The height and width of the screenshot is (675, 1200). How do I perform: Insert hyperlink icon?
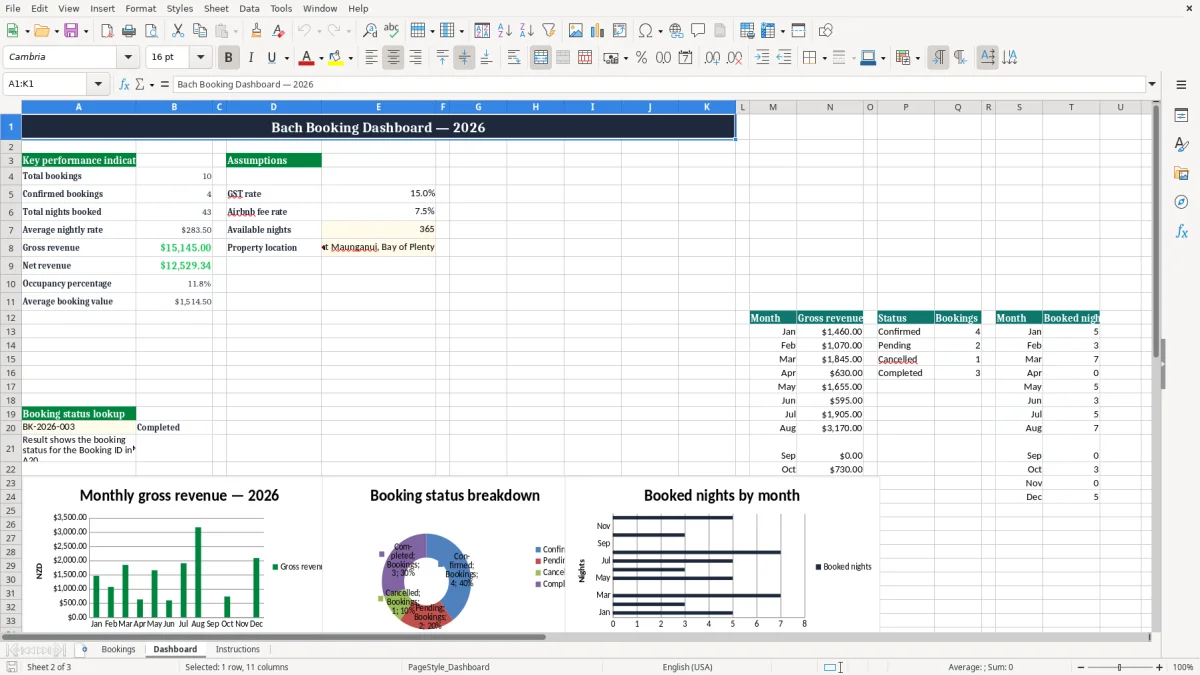676,31
